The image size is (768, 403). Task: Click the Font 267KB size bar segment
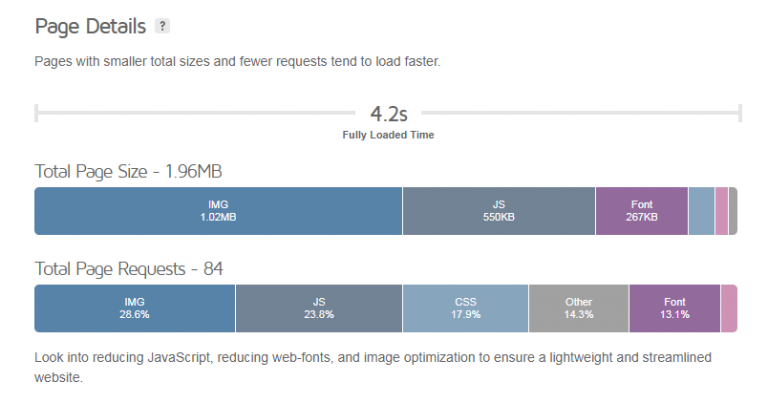641,211
